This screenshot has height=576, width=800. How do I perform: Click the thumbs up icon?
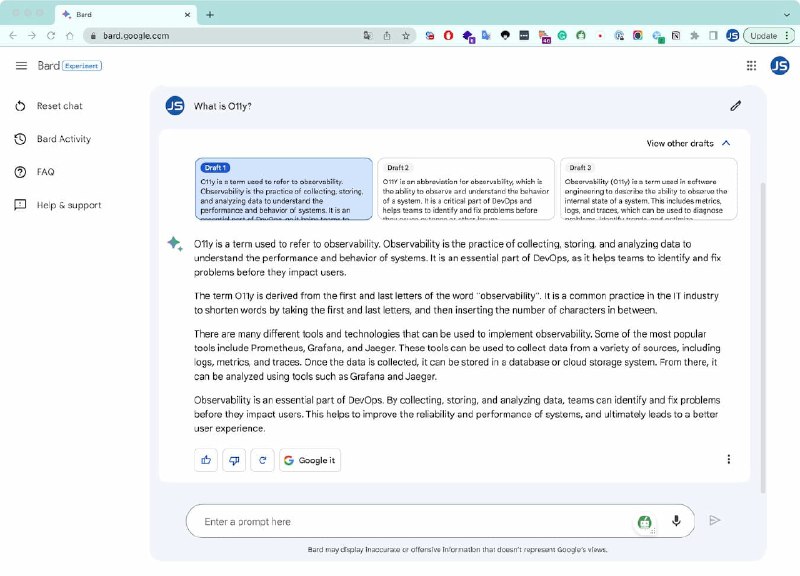tap(207, 460)
